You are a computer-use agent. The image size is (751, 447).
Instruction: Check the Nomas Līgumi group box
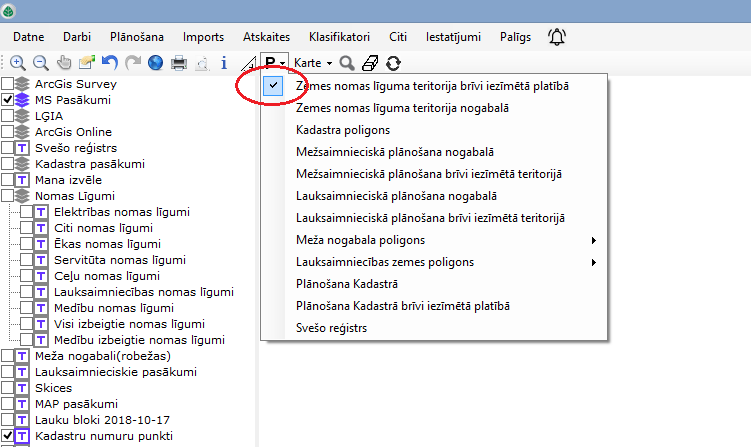pos(7,196)
